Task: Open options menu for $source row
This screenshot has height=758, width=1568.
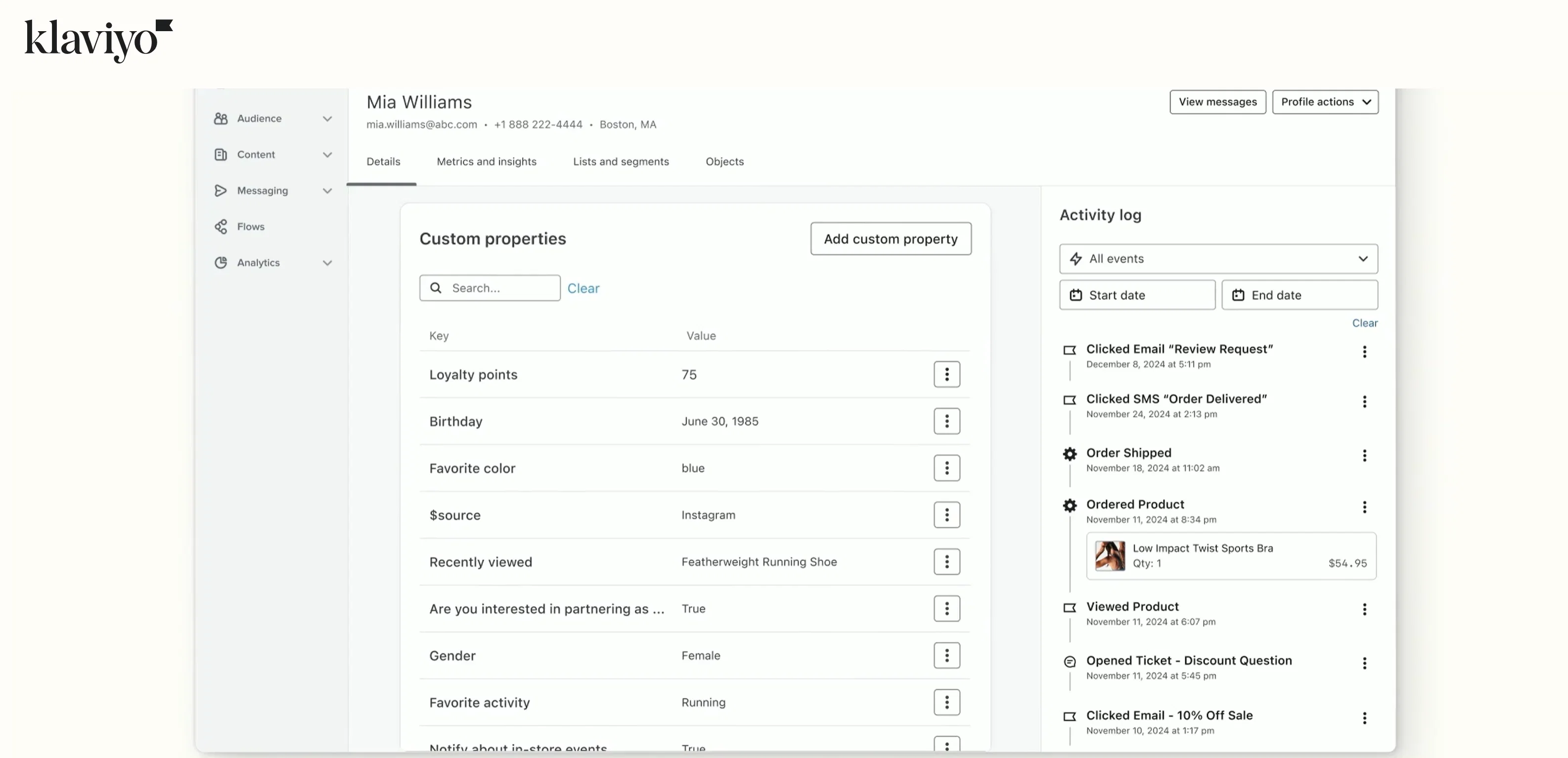Action: point(946,515)
